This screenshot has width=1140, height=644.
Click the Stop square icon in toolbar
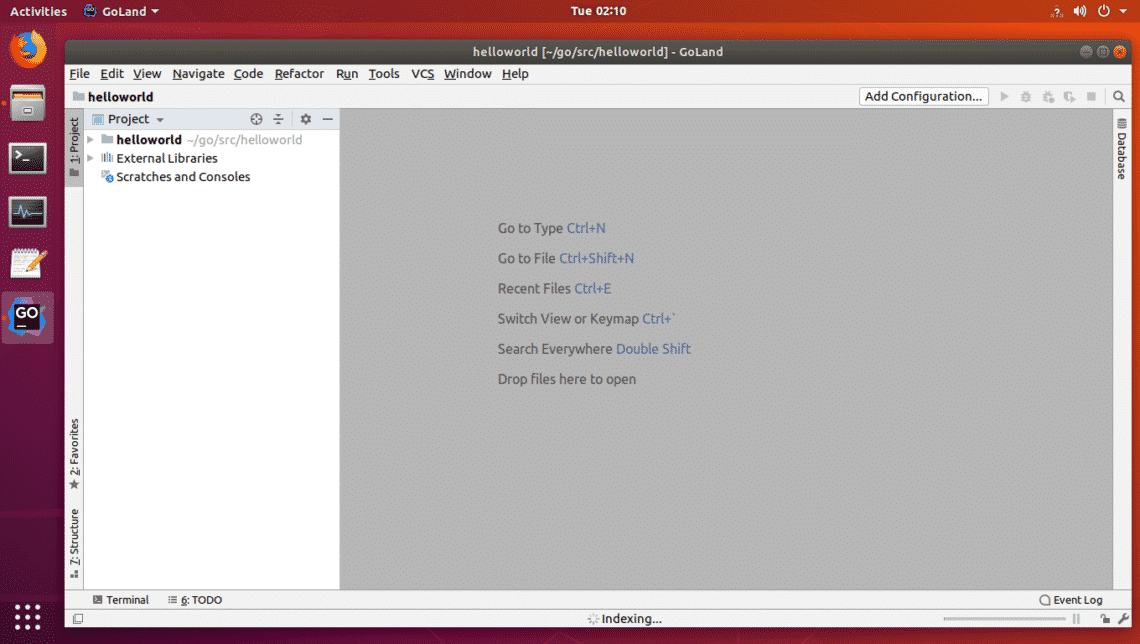pos(1092,97)
